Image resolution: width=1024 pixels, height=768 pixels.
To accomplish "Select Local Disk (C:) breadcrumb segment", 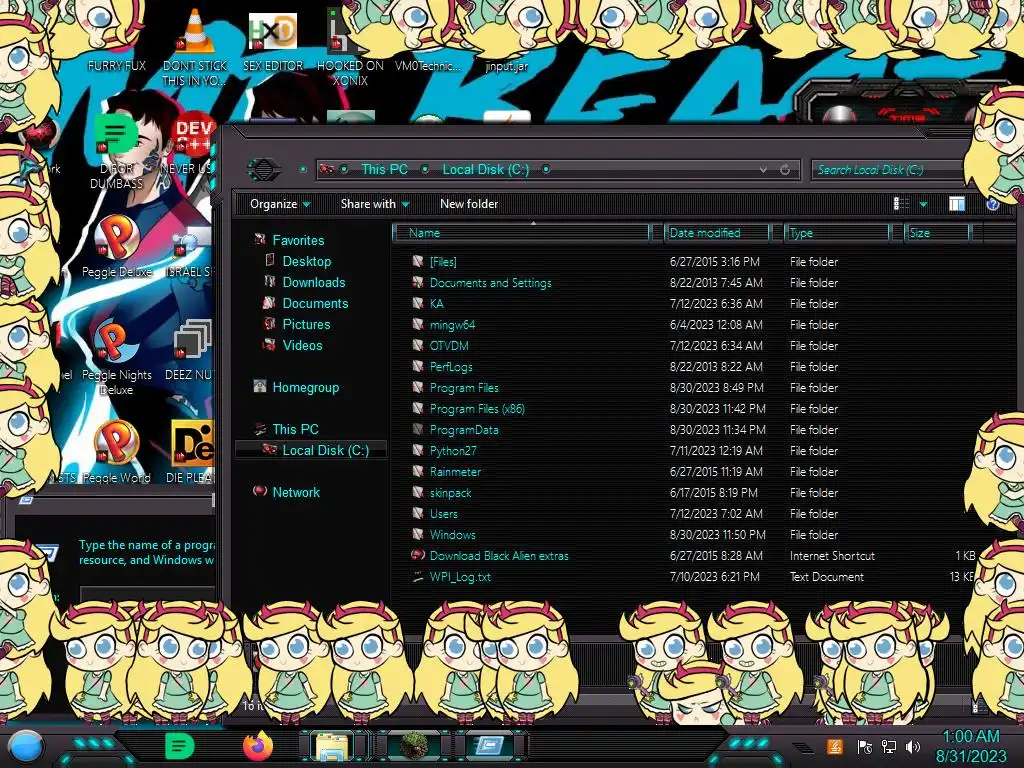I will click(x=486, y=170).
